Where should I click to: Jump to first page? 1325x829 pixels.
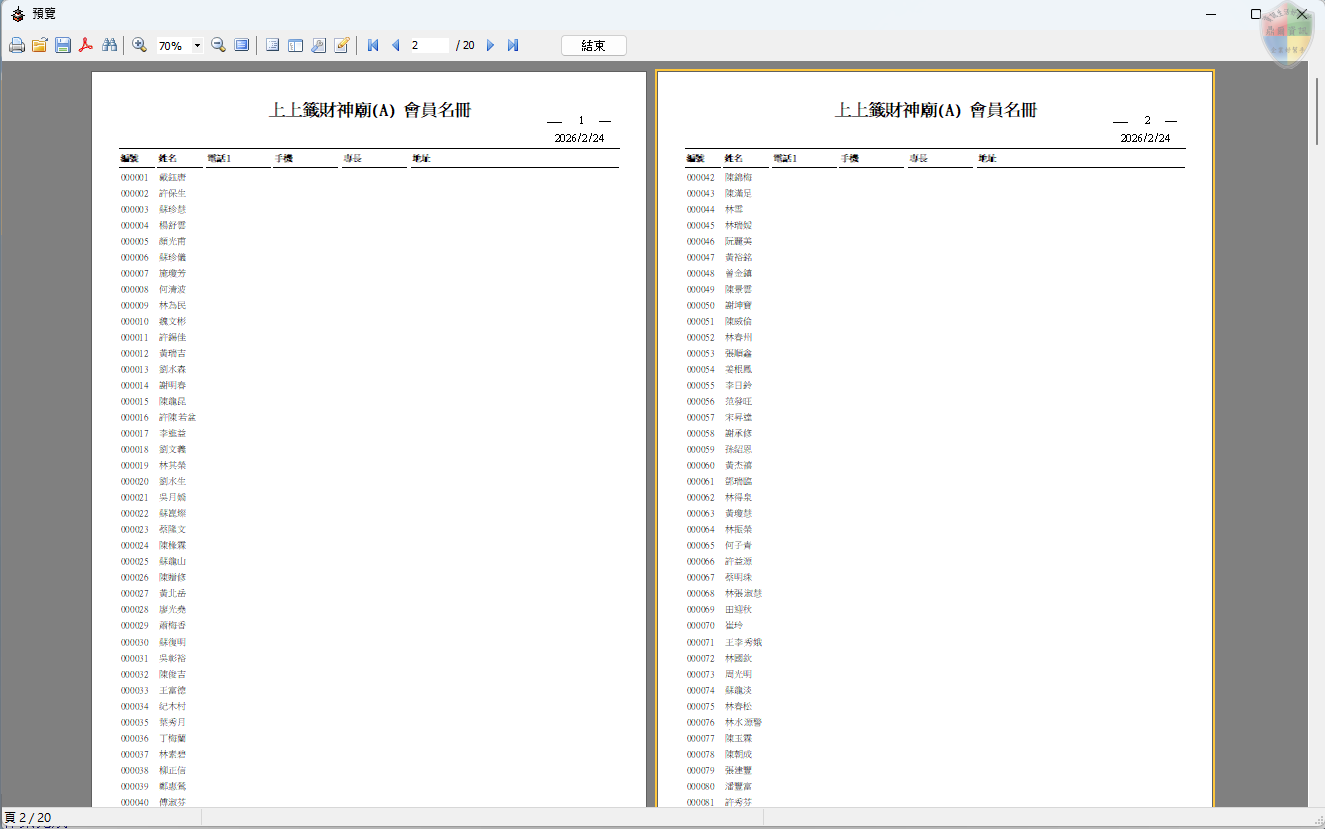pos(373,45)
